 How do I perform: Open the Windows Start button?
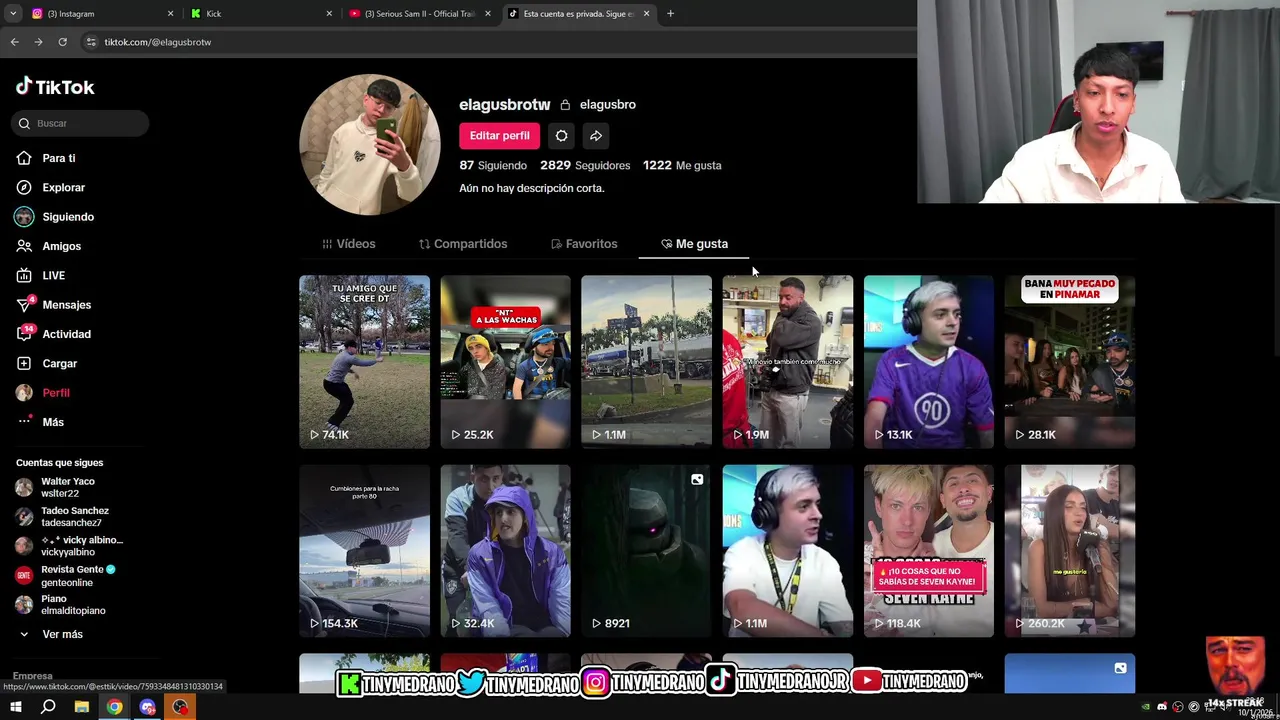pyautogui.click(x=15, y=707)
